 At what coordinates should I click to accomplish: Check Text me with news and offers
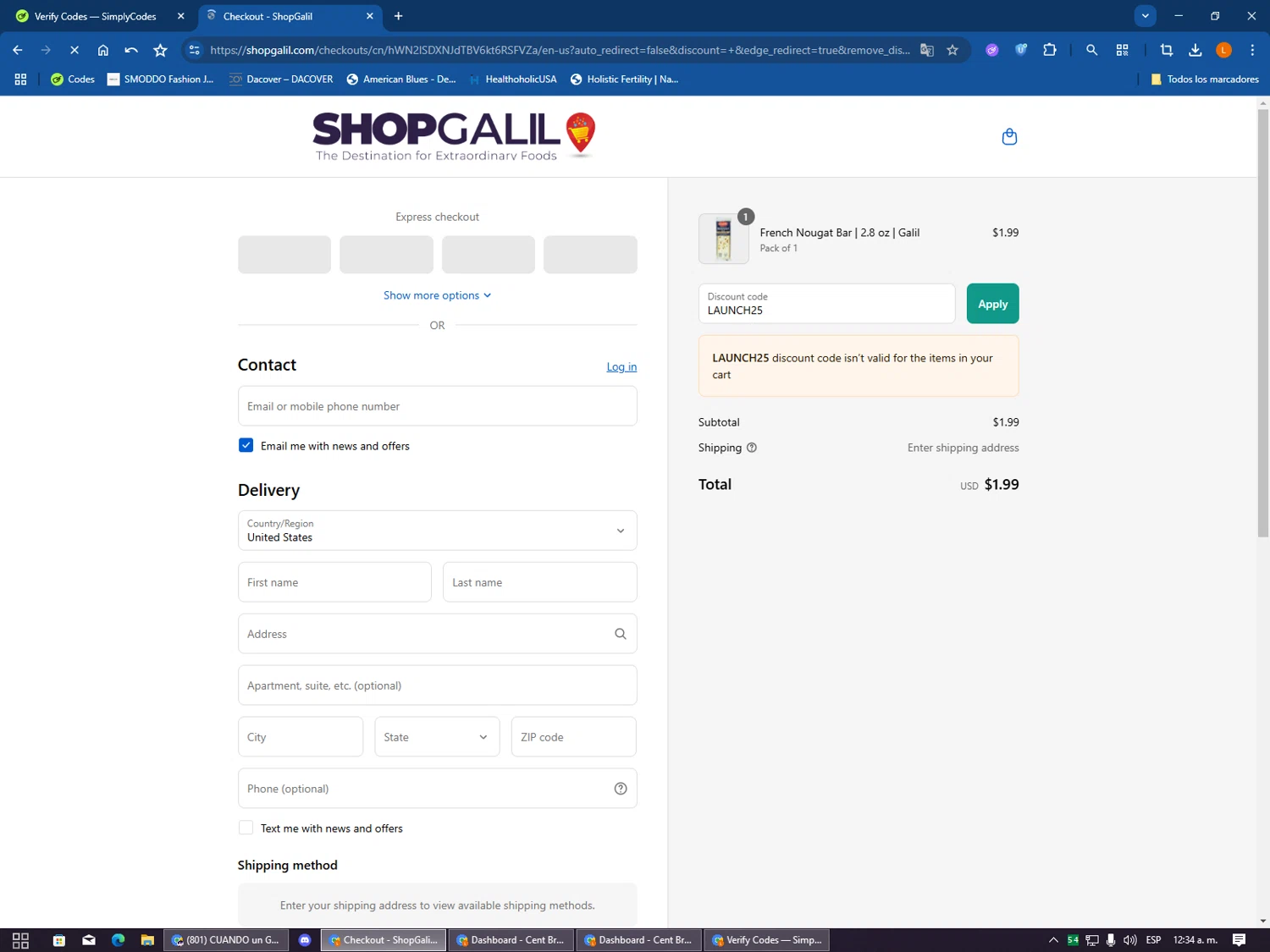pyautogui.click(x=246, y=828)
